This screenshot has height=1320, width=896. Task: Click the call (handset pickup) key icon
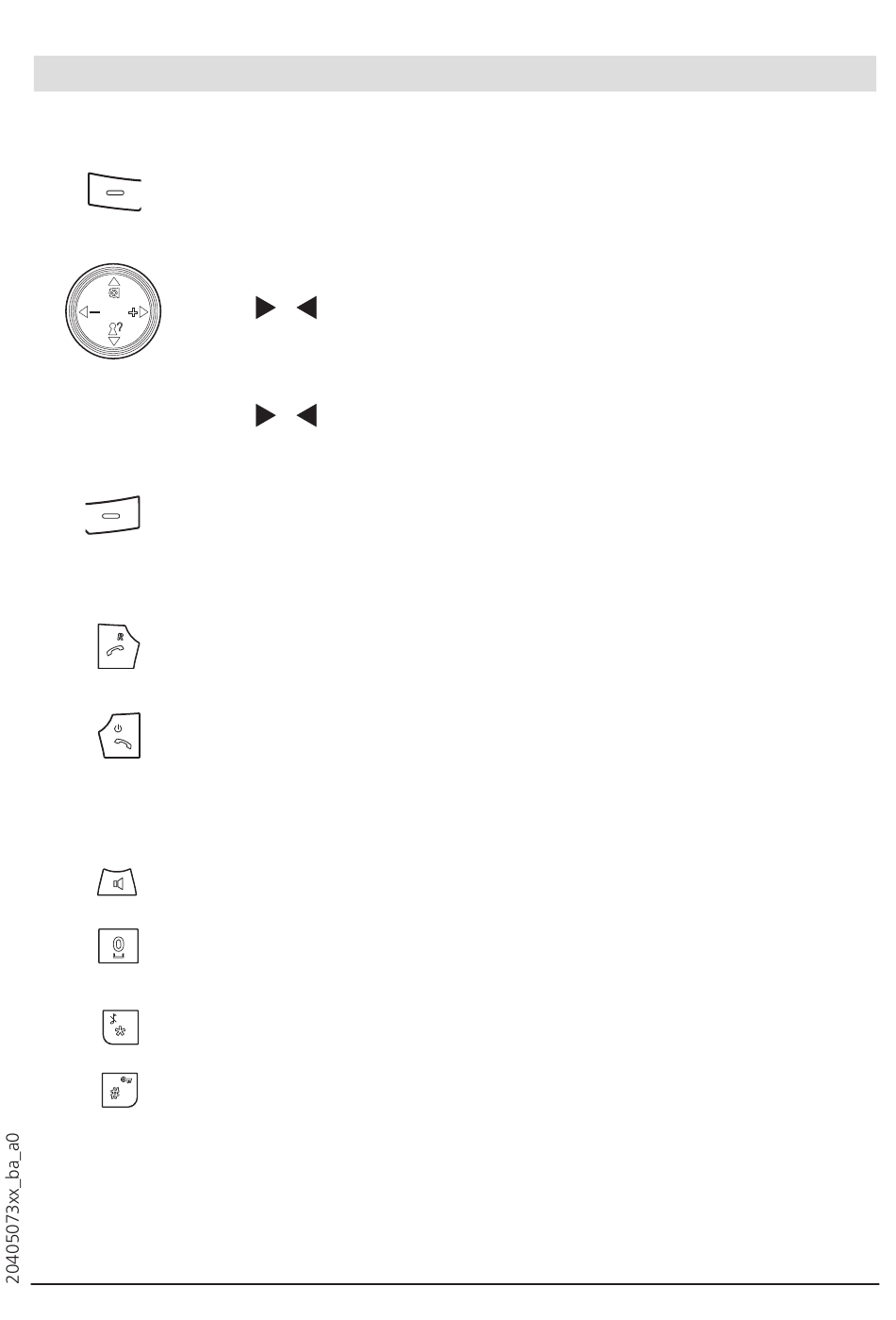pos(118,646)
